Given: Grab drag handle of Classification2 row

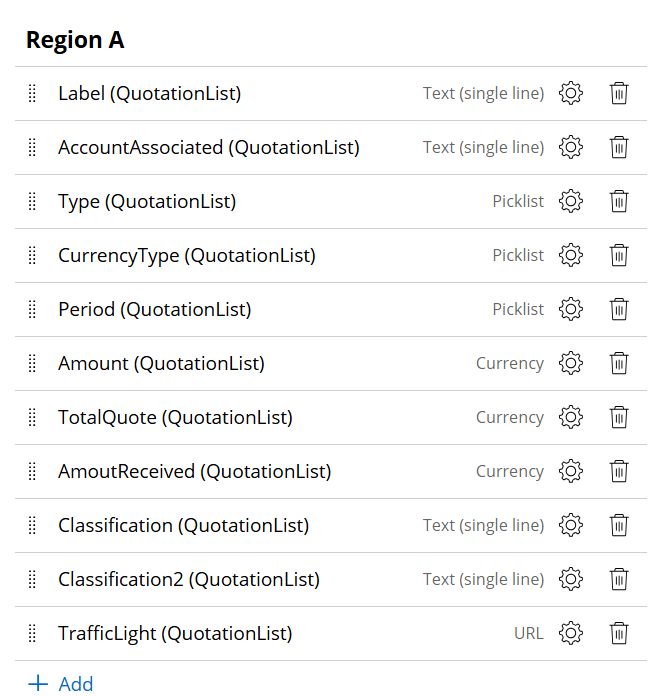Looking at the screenshot, I should pos(32,579).
